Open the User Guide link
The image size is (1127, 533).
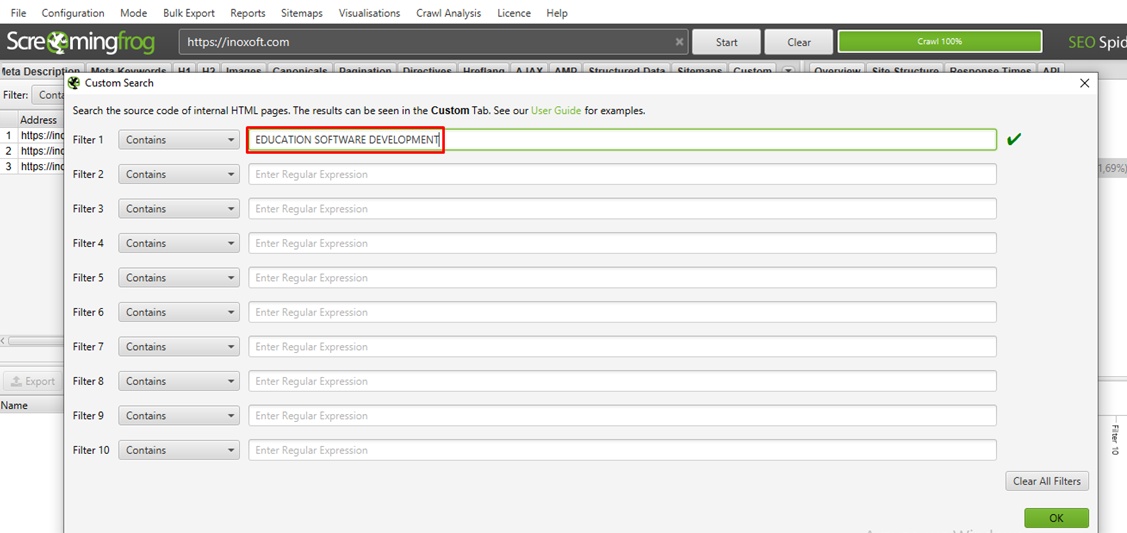(x=556, y=111)
